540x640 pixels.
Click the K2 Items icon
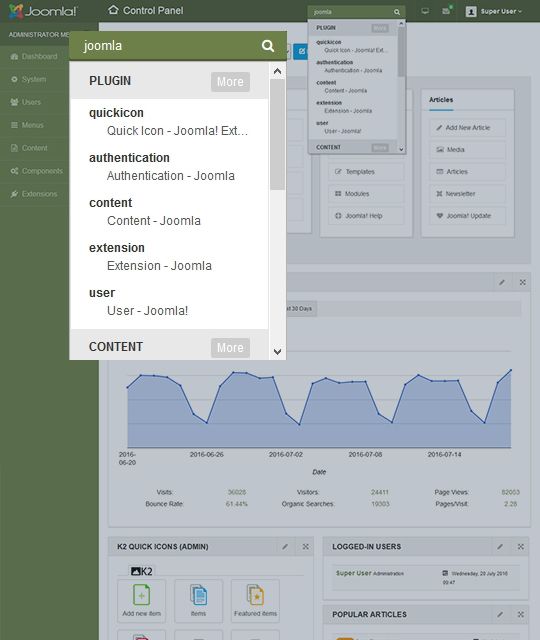tap(198, 600)
